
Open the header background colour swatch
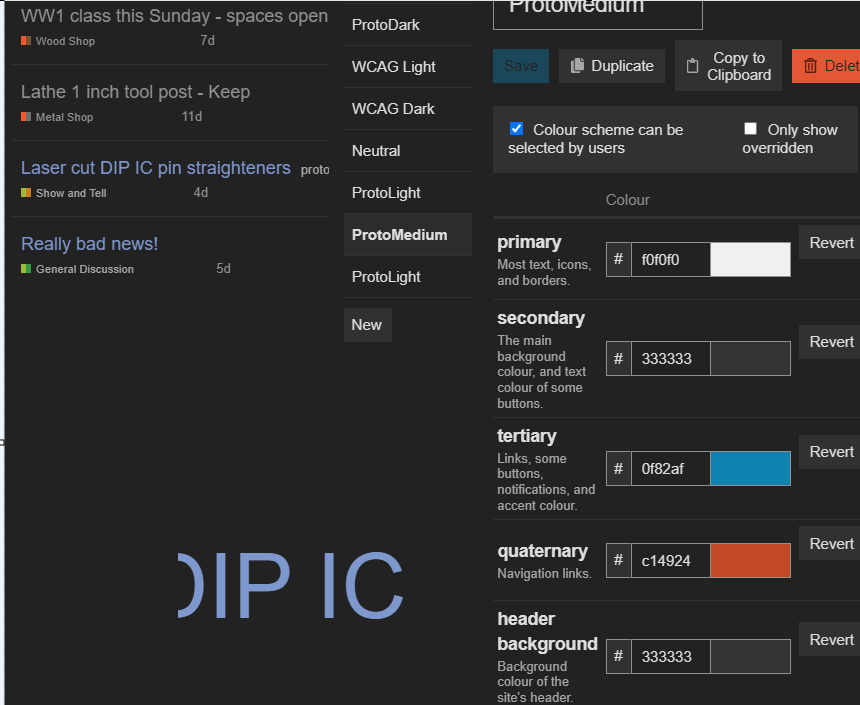750,656
